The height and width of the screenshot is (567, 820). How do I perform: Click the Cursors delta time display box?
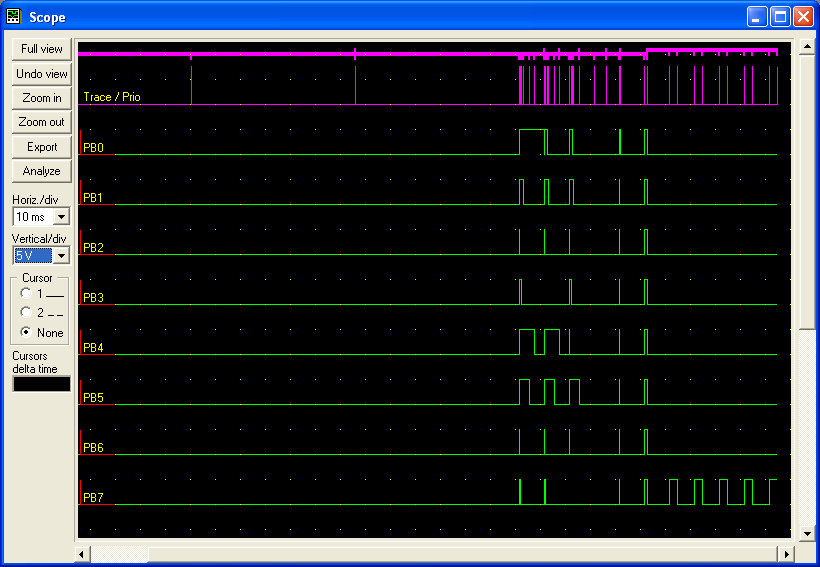(41, 384)
